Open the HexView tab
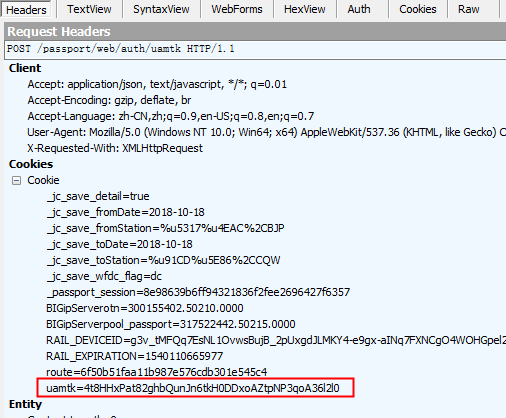 [x=304, y=9]
